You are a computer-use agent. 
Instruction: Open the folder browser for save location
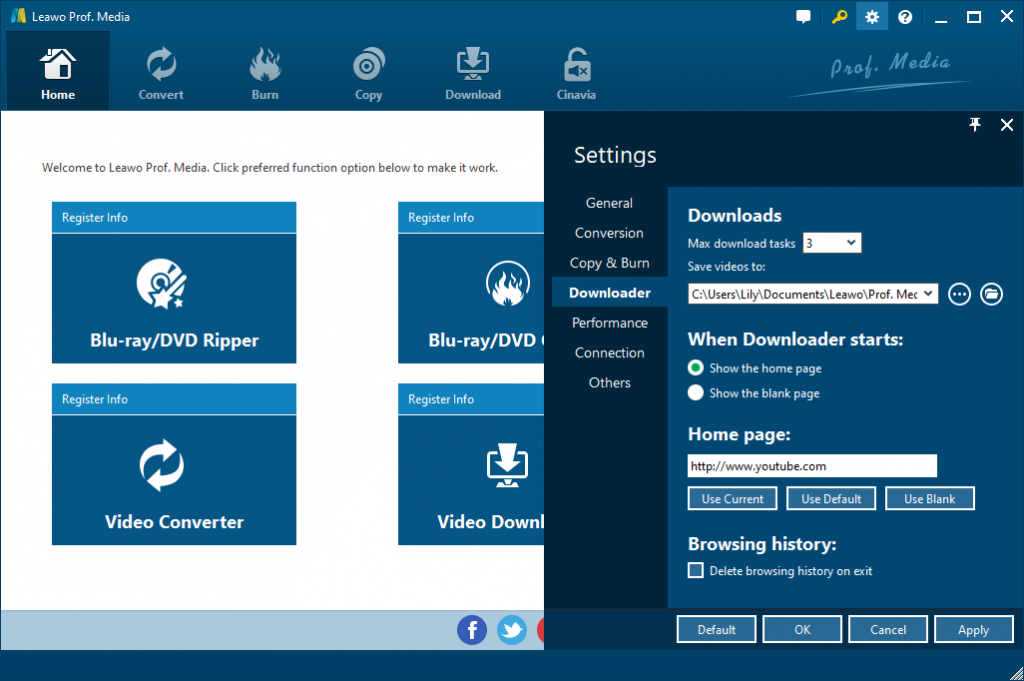point(991,294)
